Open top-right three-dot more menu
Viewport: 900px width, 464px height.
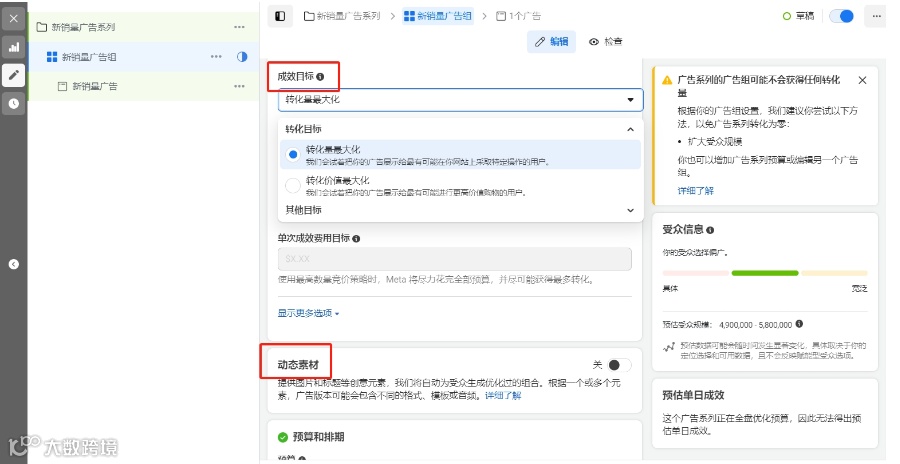876,16
